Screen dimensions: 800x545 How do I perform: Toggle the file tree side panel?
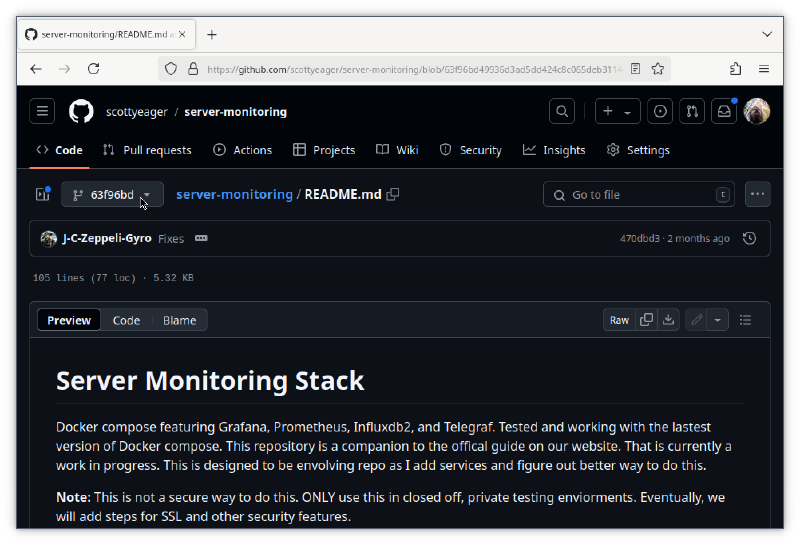tap(43, 195)
